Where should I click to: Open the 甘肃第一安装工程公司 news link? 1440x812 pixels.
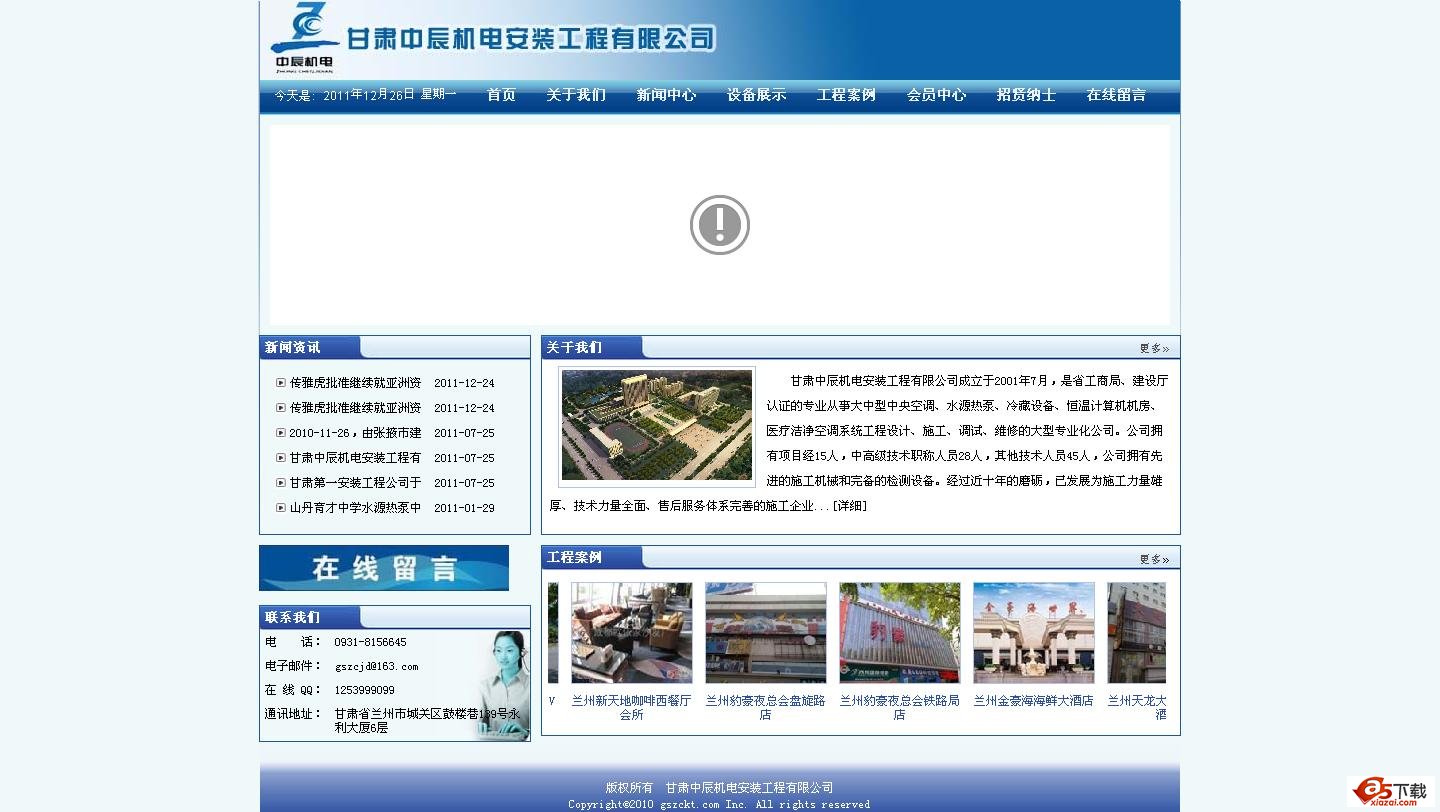(x=355, y=483)
